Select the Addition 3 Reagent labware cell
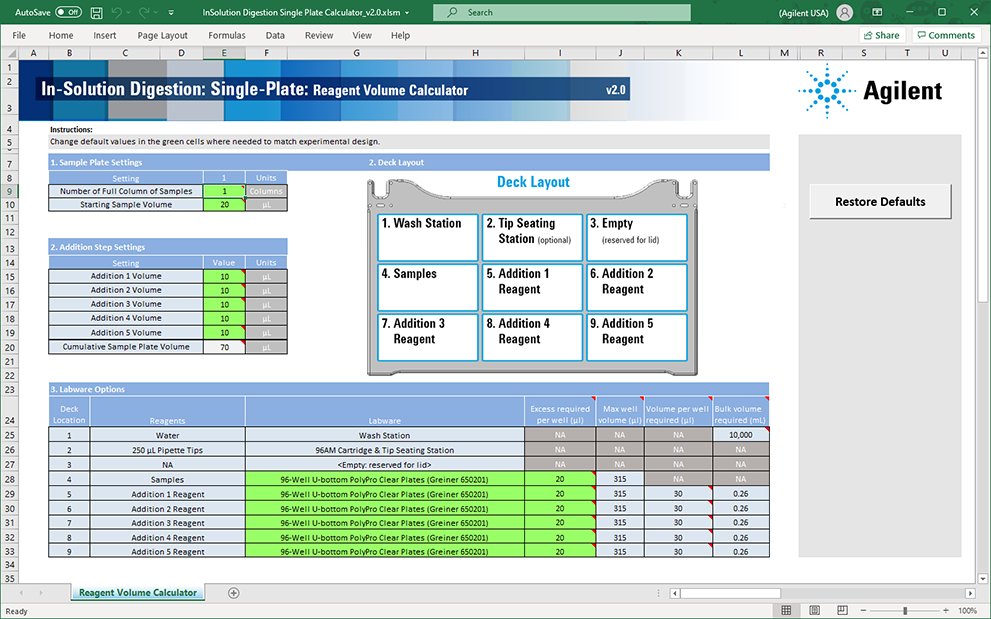 pyautogui.click(x=384, y=523)
